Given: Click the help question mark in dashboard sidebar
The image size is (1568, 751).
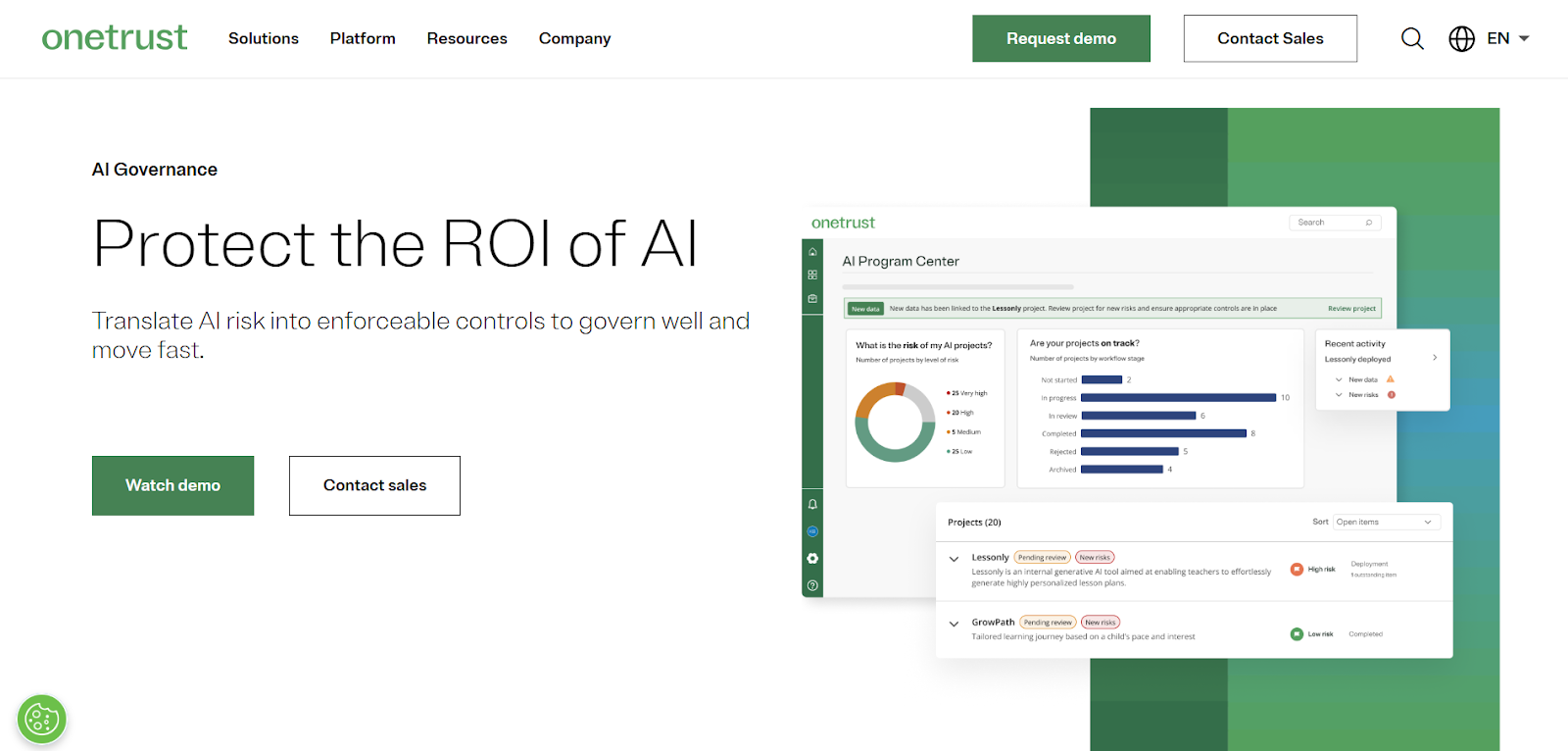Looking at the screenshot, I should pyautogui.click(x=812, y=585).
